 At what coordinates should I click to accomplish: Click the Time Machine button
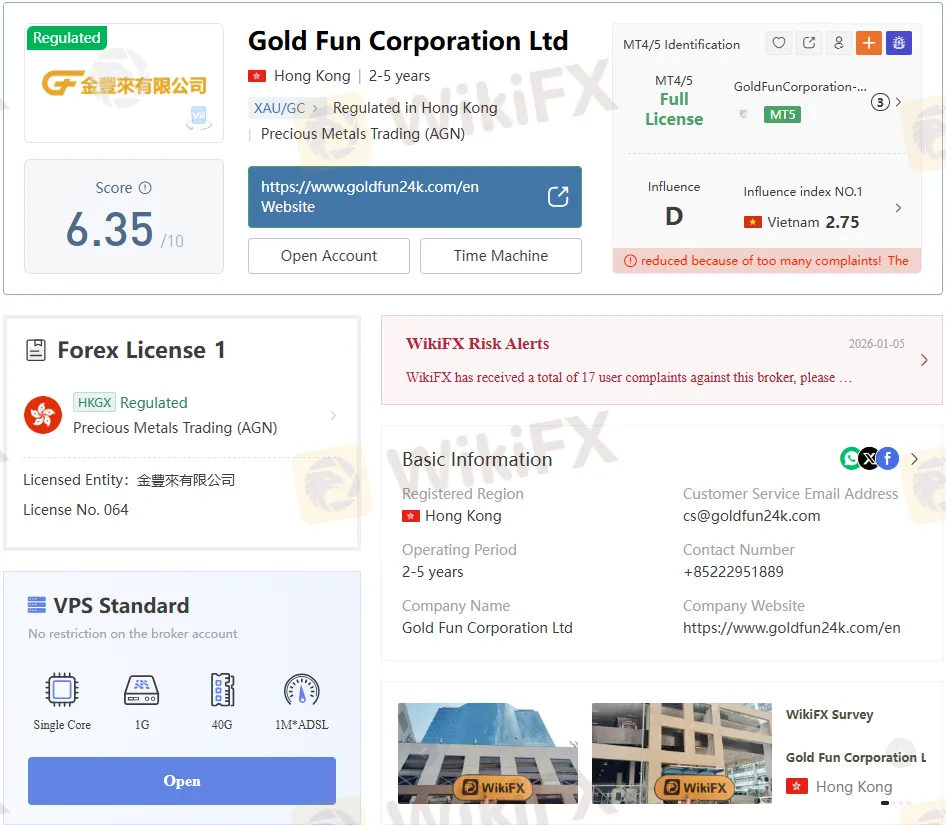tap(501, 256)
